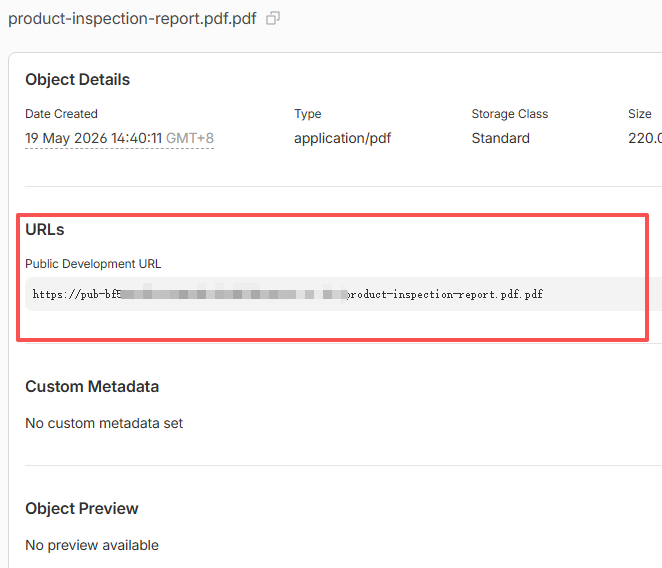This screenshot has height=568, width=662.
Task: Click the date created value 19 May 2026
Action: coord(119,138)
